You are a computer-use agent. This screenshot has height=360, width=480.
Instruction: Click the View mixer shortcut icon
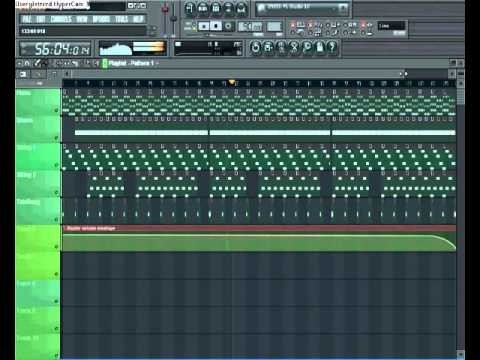(242, 9)
